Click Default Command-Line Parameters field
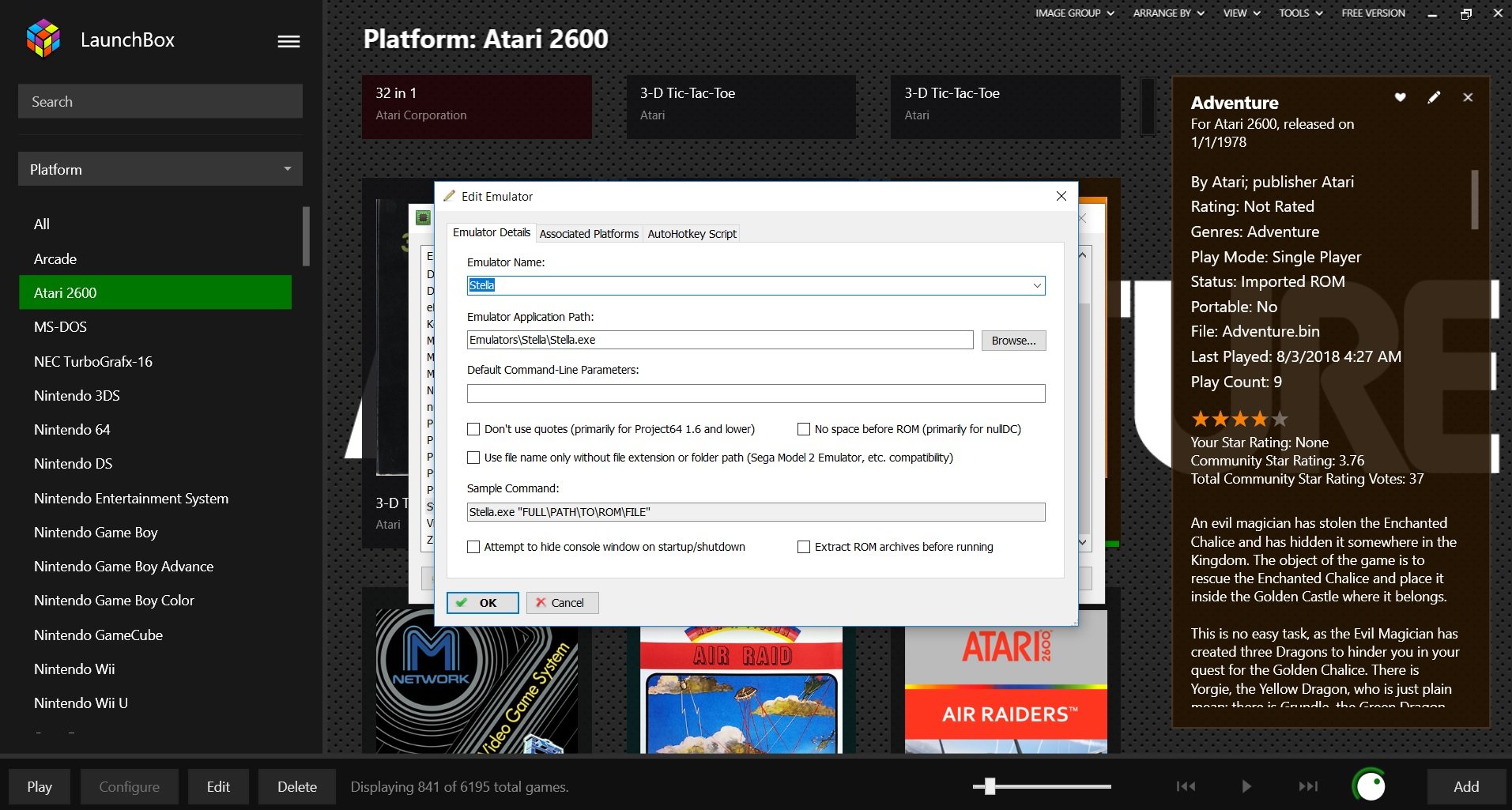Image resolution: width=1512 pixels, height=810 pixels. (756, 394)
